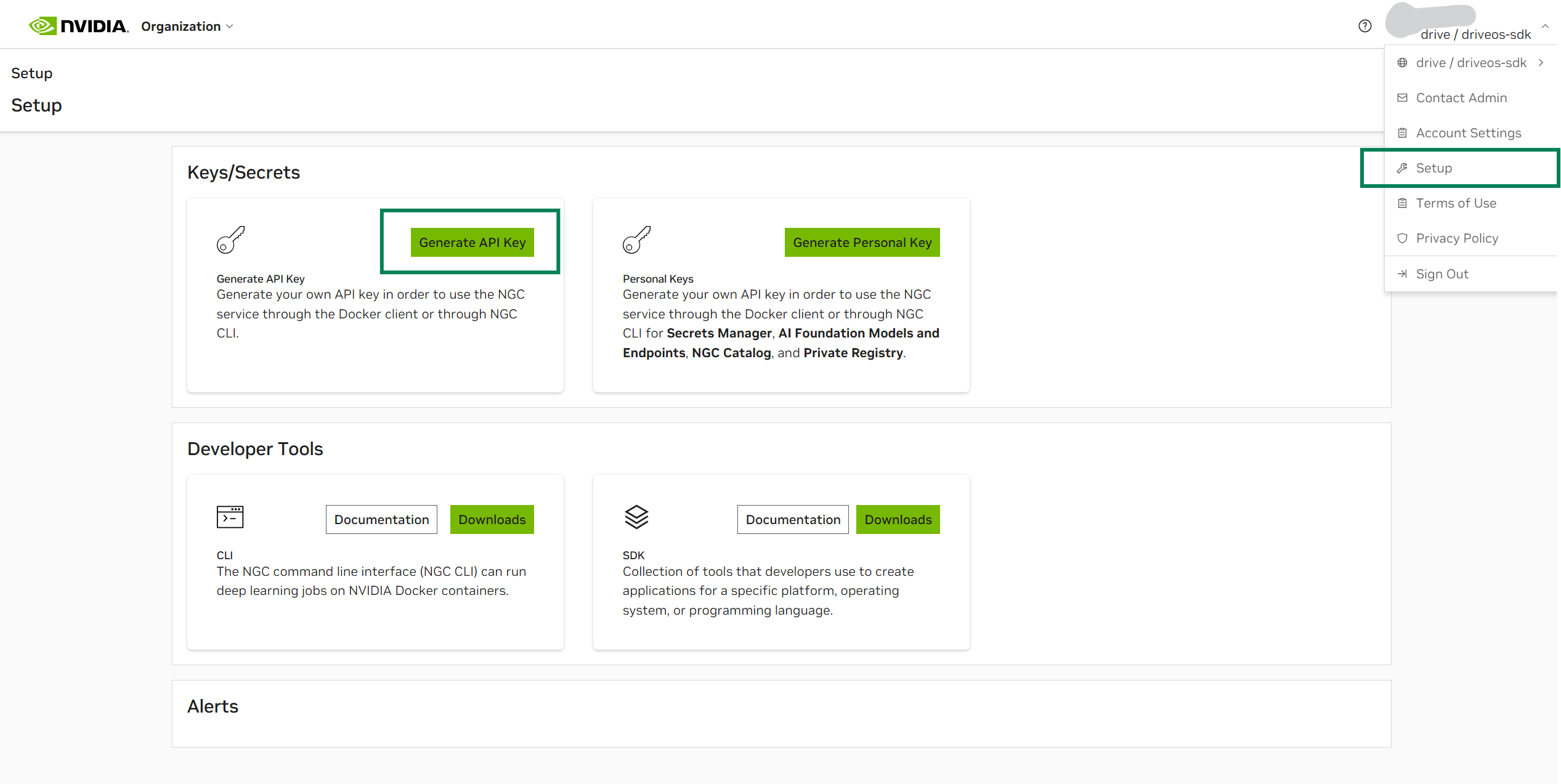Image resolution: width=1561 pixels, height=784 pixels.
Task: Open Privacy Policy menu item
Action: pos(1470,238)
